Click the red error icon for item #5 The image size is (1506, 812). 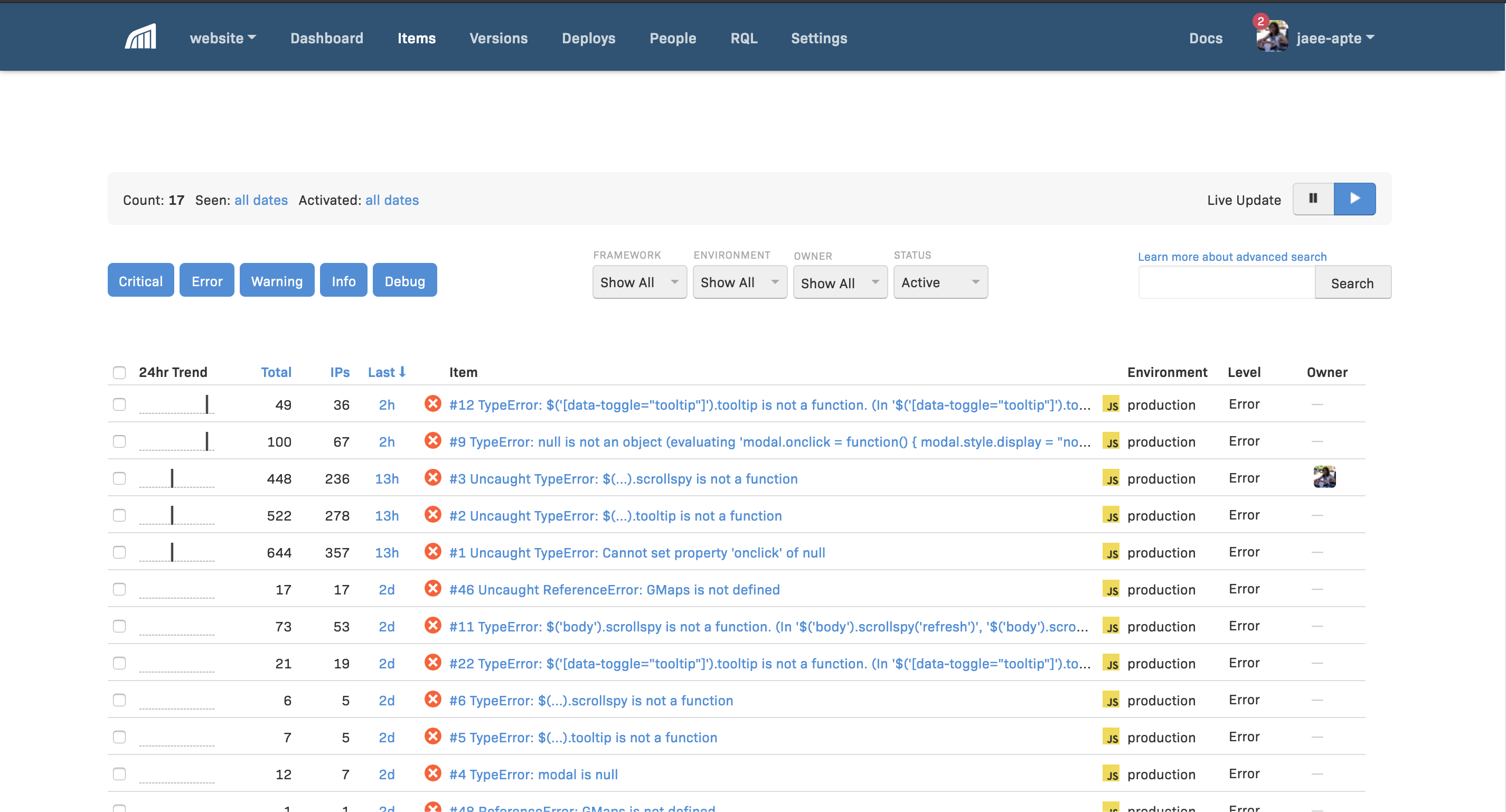coord(432,735)
